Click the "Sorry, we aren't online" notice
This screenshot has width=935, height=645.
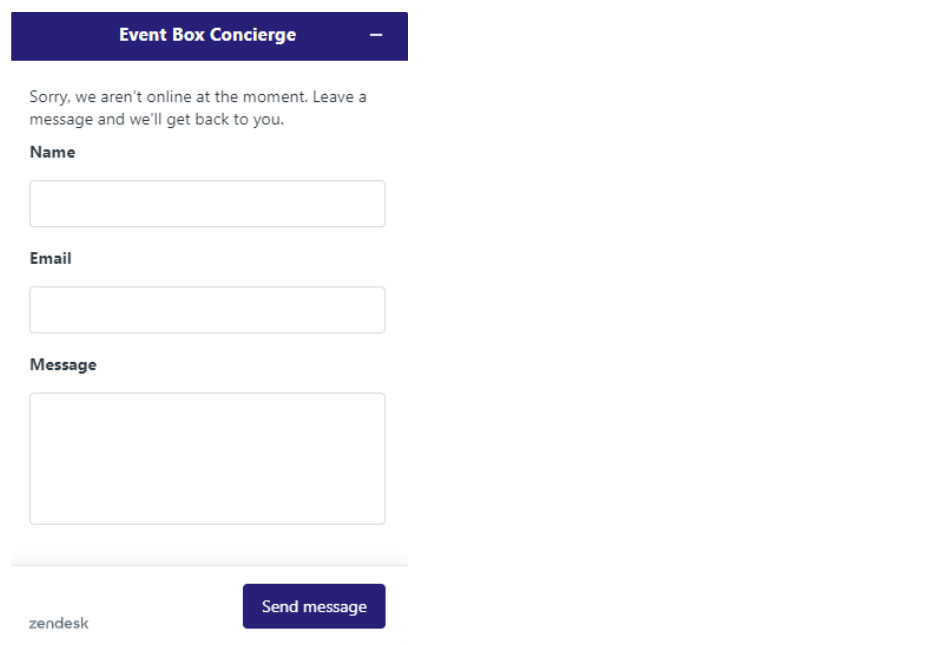[198, 97]
